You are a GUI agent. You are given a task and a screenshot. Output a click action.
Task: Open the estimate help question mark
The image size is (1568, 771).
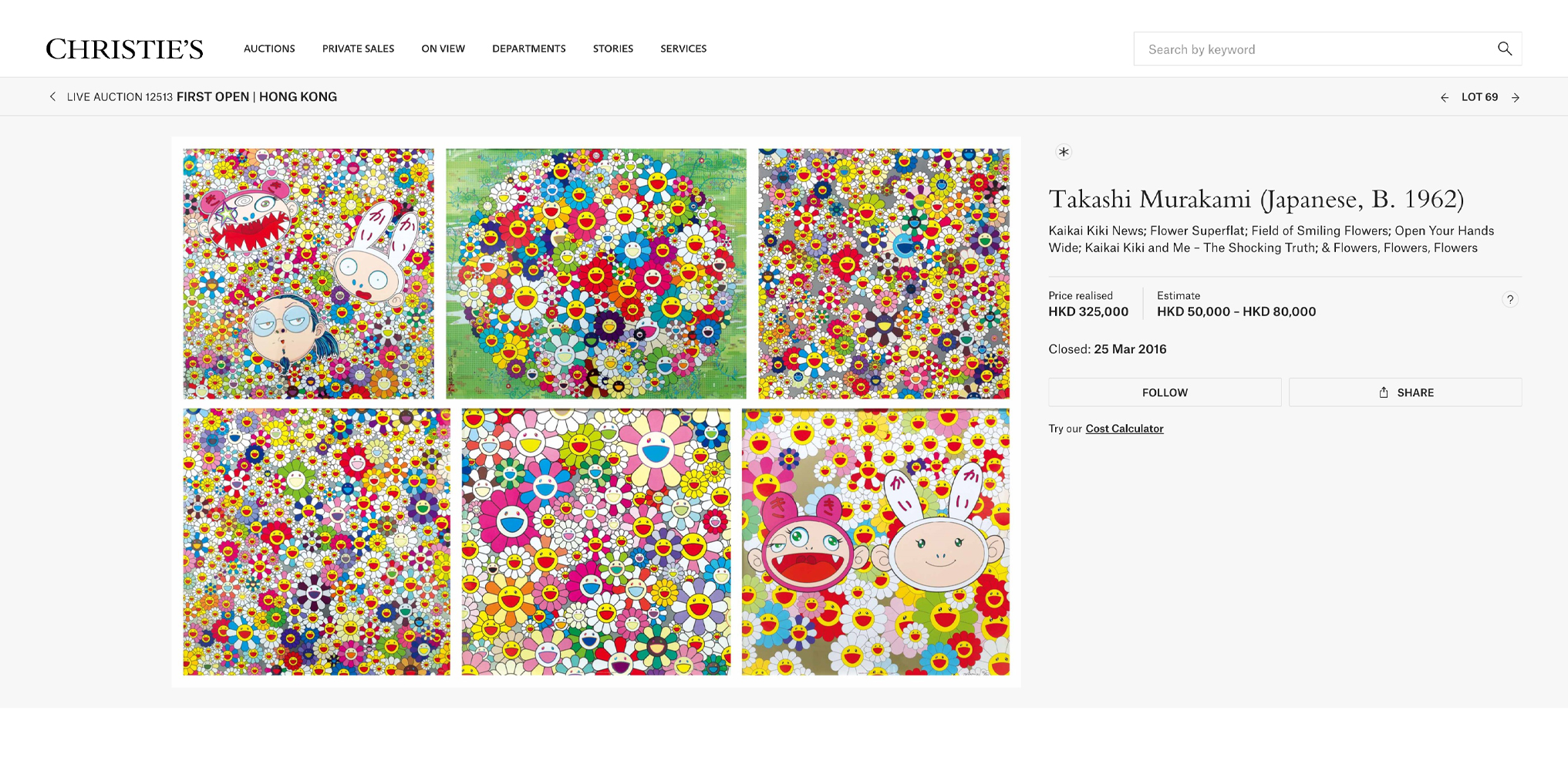click(1510, 299)
